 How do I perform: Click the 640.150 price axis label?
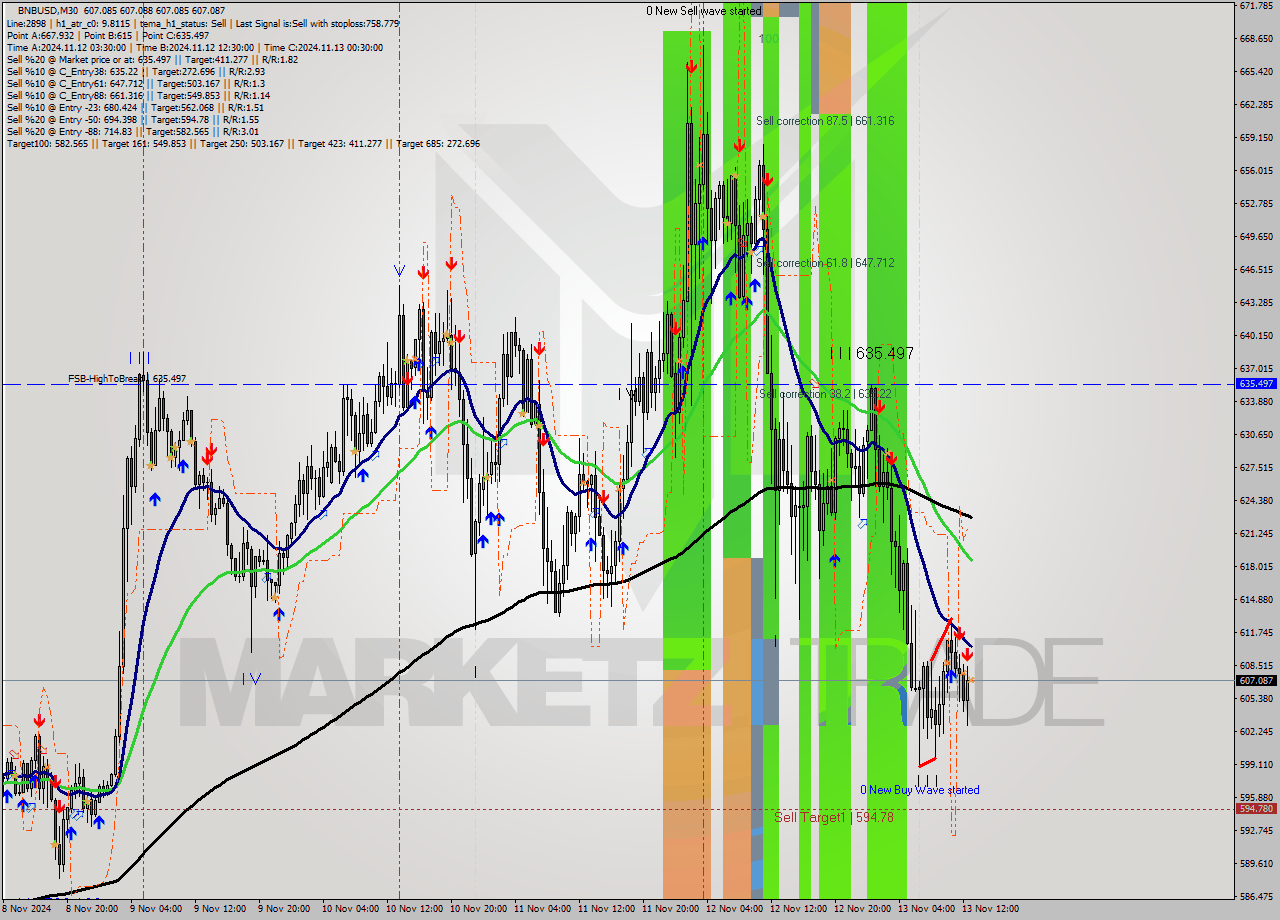pos(1255,336)
